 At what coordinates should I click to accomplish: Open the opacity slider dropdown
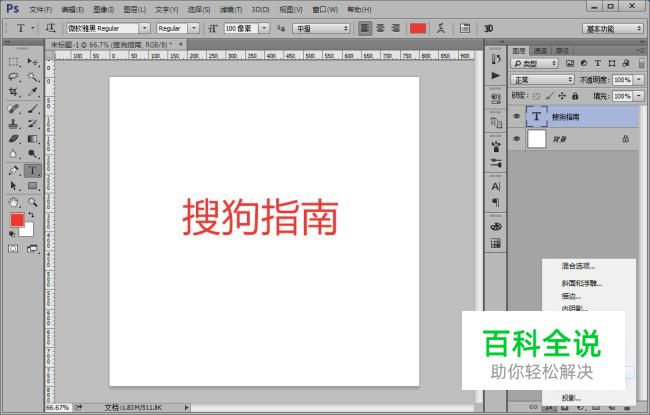639,79
